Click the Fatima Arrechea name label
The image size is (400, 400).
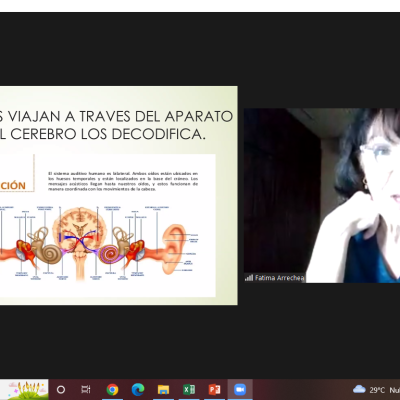(x=279, y=278)
